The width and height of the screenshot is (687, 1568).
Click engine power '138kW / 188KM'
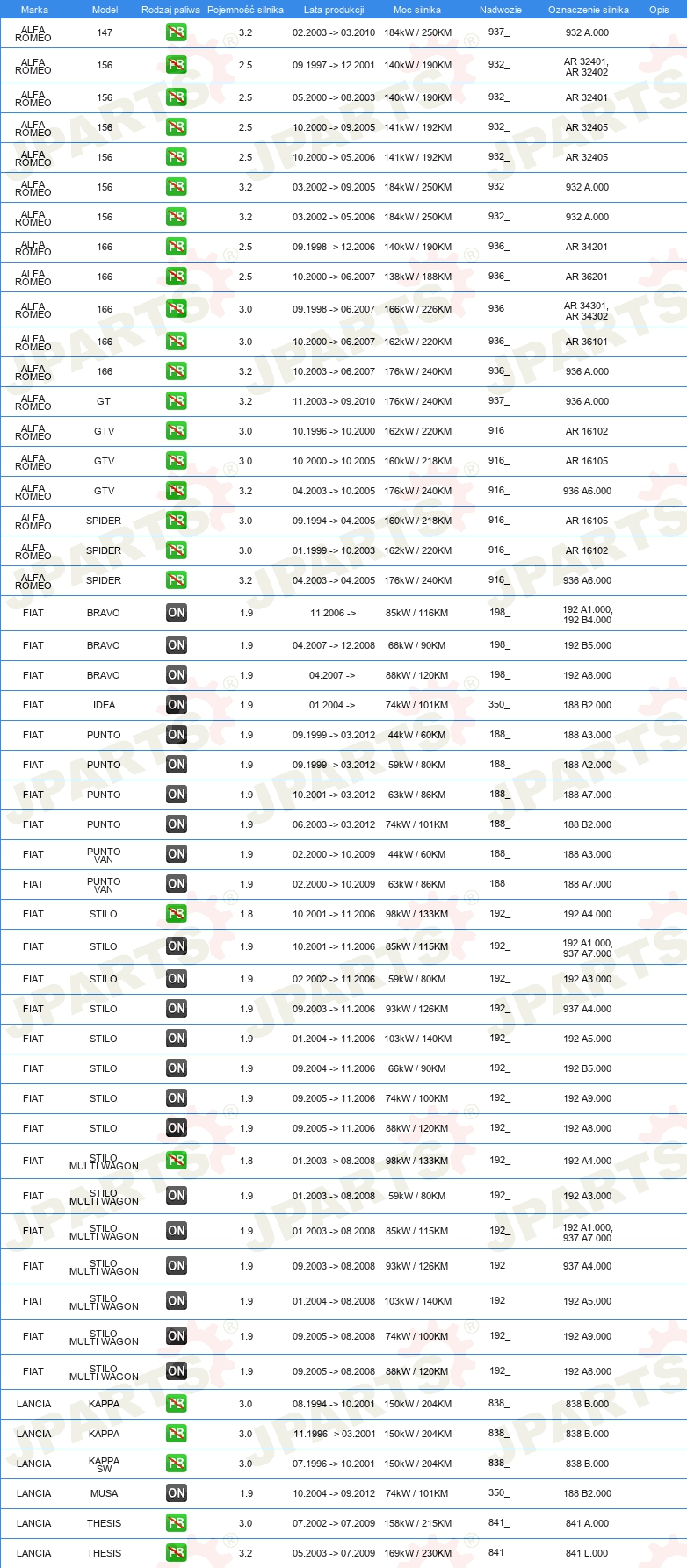pyautogui.click(x=417, y=277)
